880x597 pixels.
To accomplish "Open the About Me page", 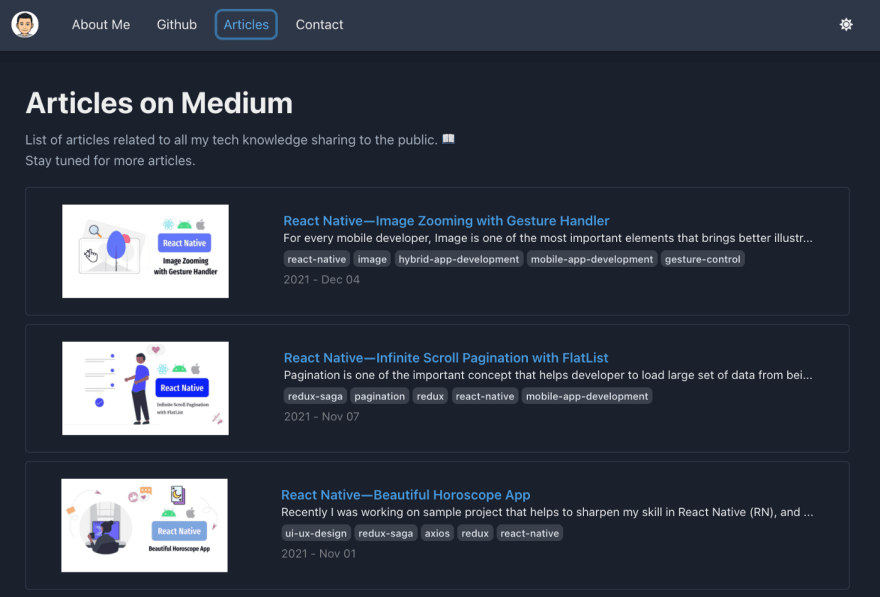I will (x=101, y=25).
